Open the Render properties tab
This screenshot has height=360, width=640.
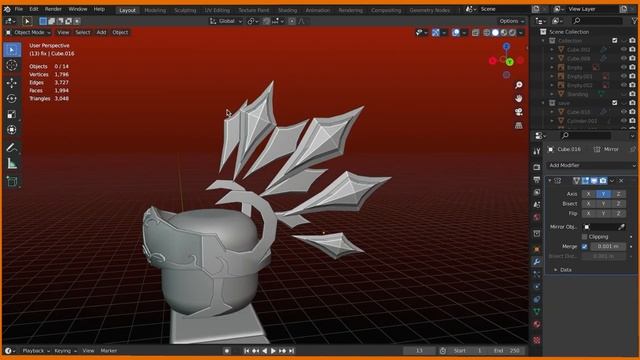pos(537,167)
